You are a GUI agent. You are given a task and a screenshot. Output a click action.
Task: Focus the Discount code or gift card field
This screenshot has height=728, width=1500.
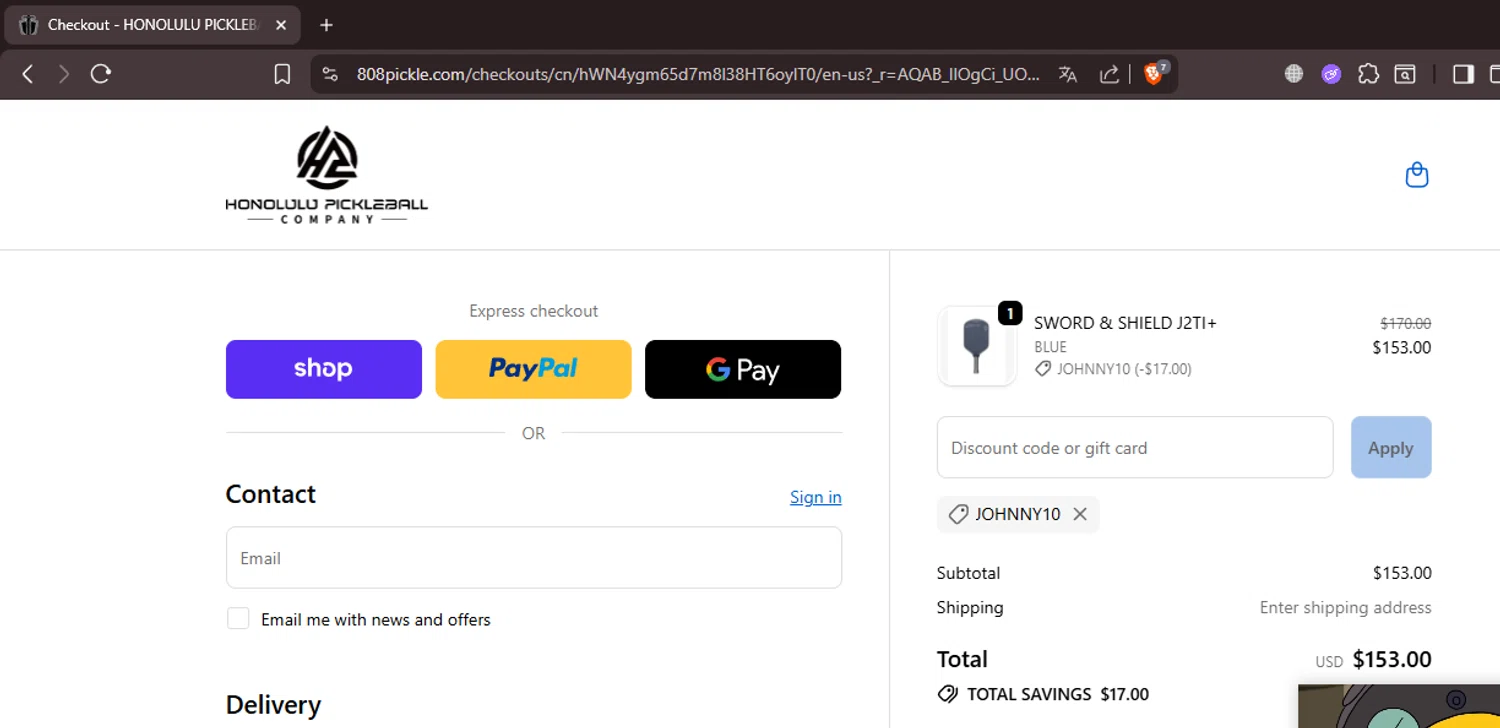pos(1135,447)
